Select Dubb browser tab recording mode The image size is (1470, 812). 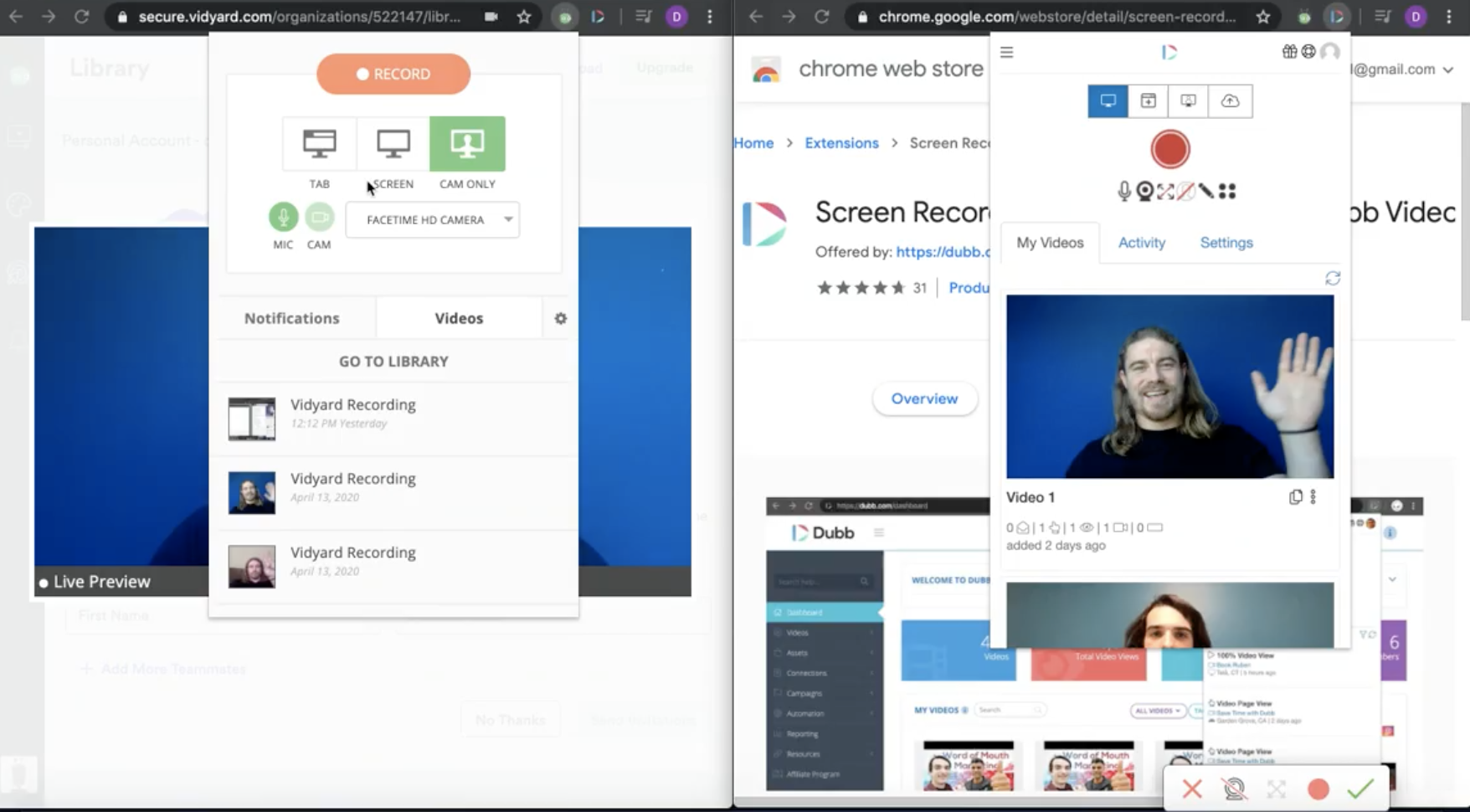click(1148, 101)
